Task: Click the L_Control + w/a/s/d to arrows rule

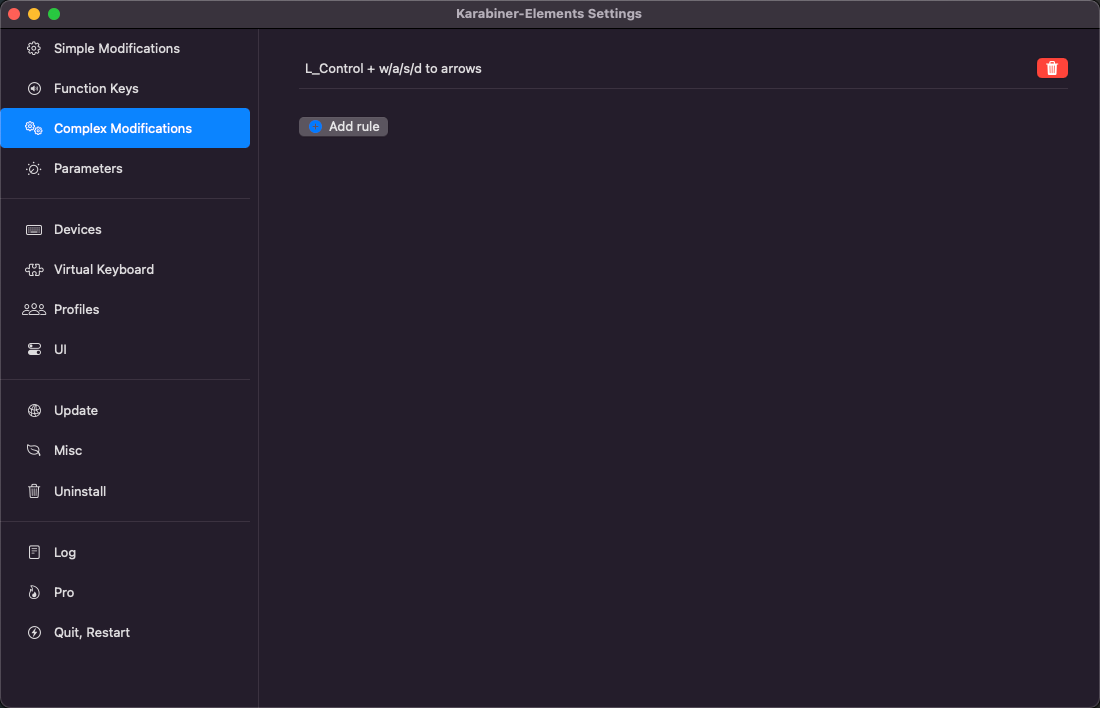Action: tap(393, 68)
